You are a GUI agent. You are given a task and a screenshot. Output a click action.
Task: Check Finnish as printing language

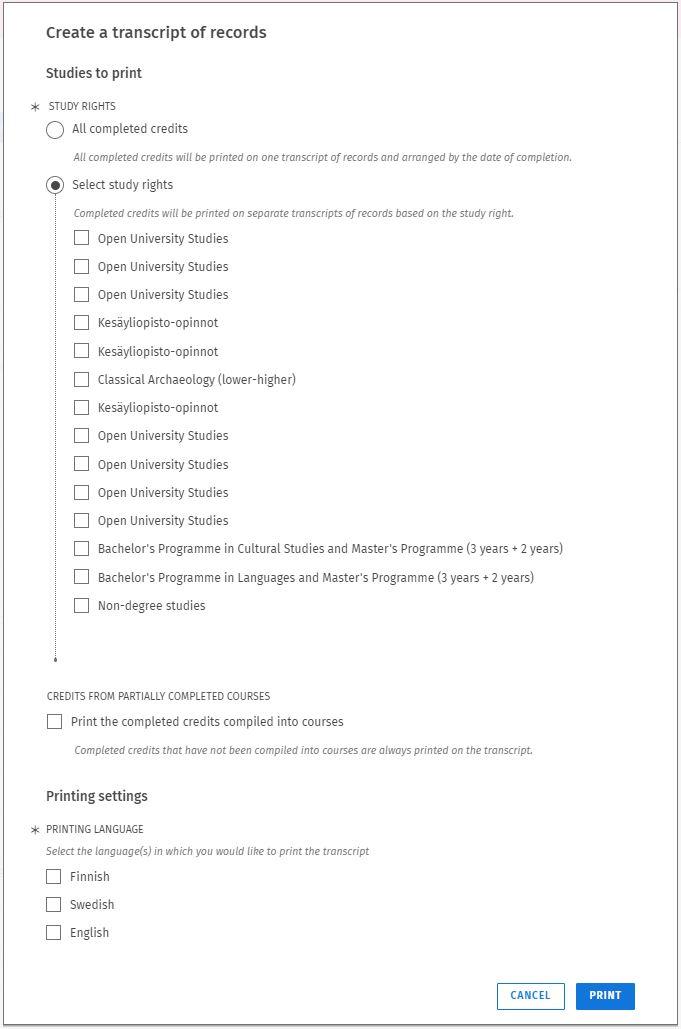coord(54,876)
